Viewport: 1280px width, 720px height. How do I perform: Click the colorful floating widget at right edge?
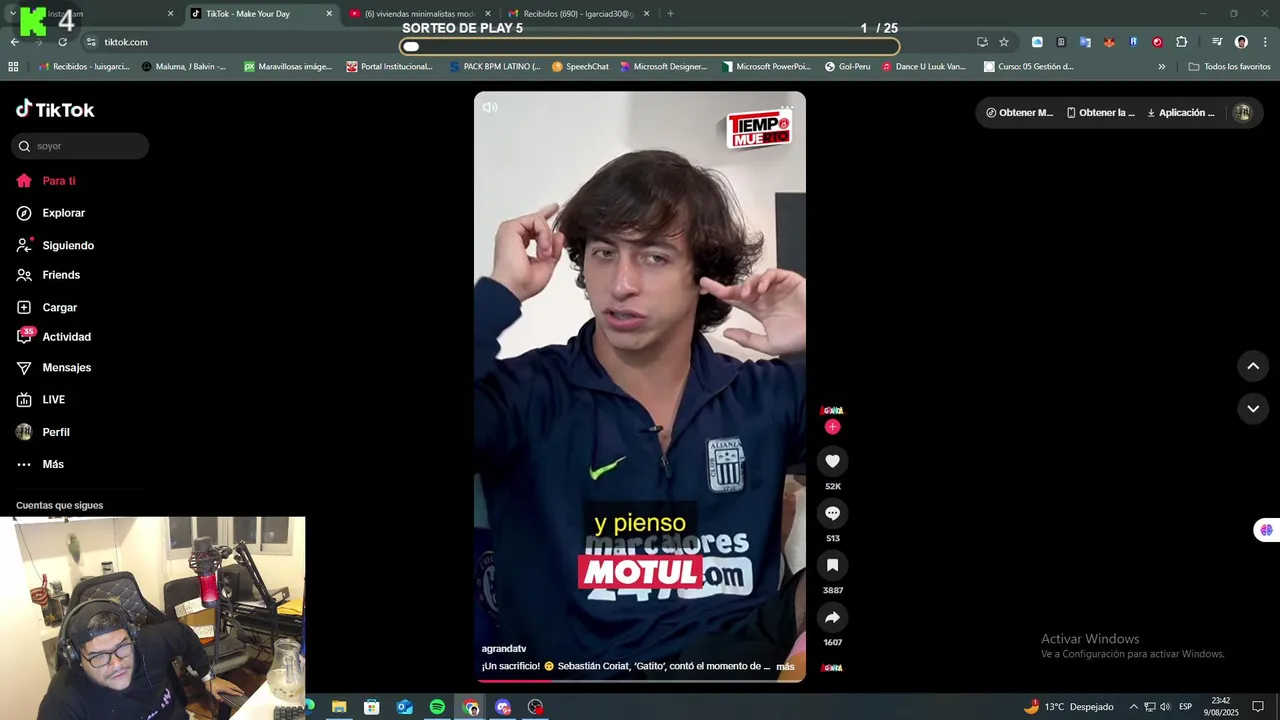(1266, 530)
